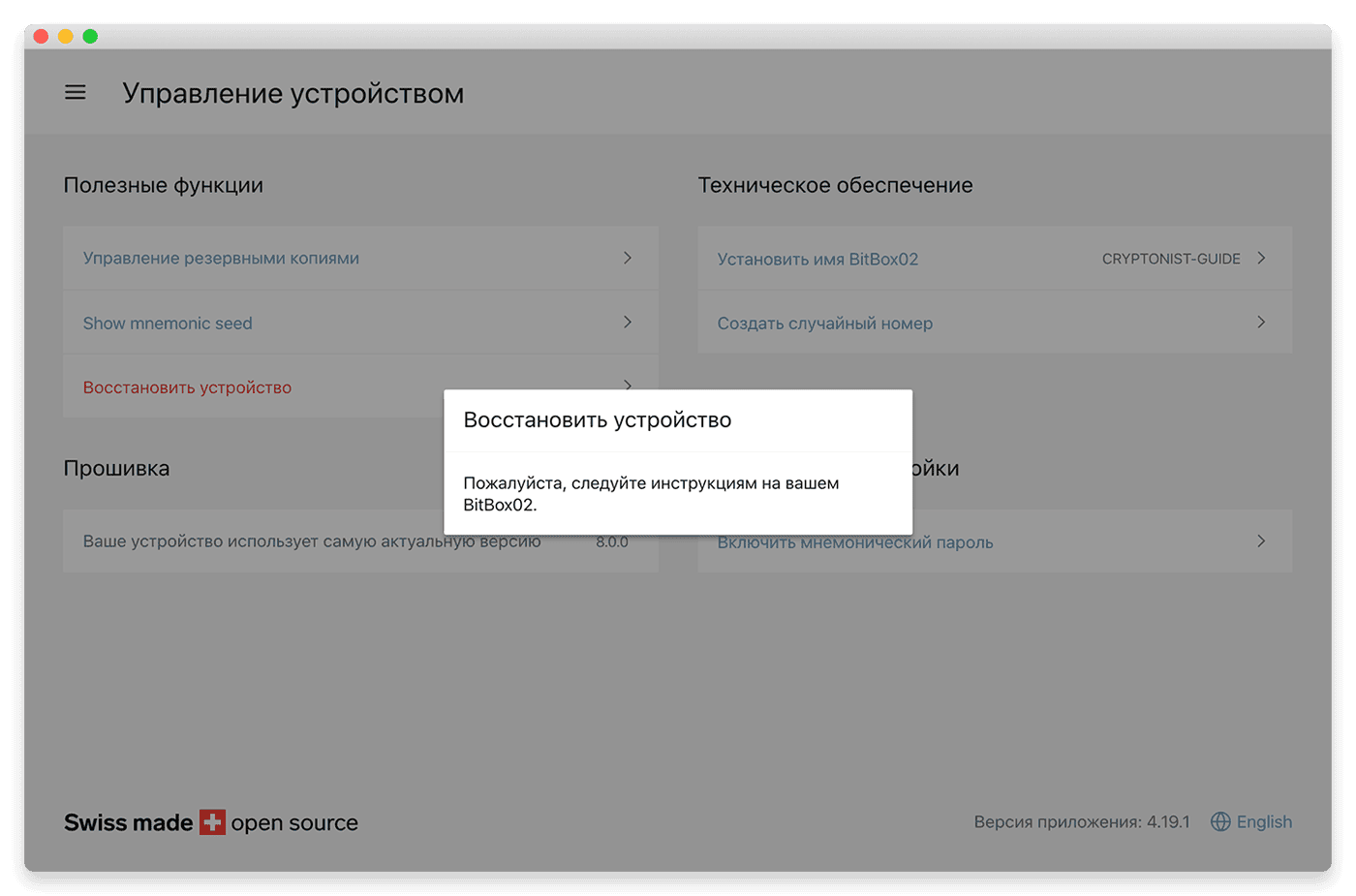Click chevron in резервными копиями row
The image size is (1356, 896).
(x=628, y=258)
